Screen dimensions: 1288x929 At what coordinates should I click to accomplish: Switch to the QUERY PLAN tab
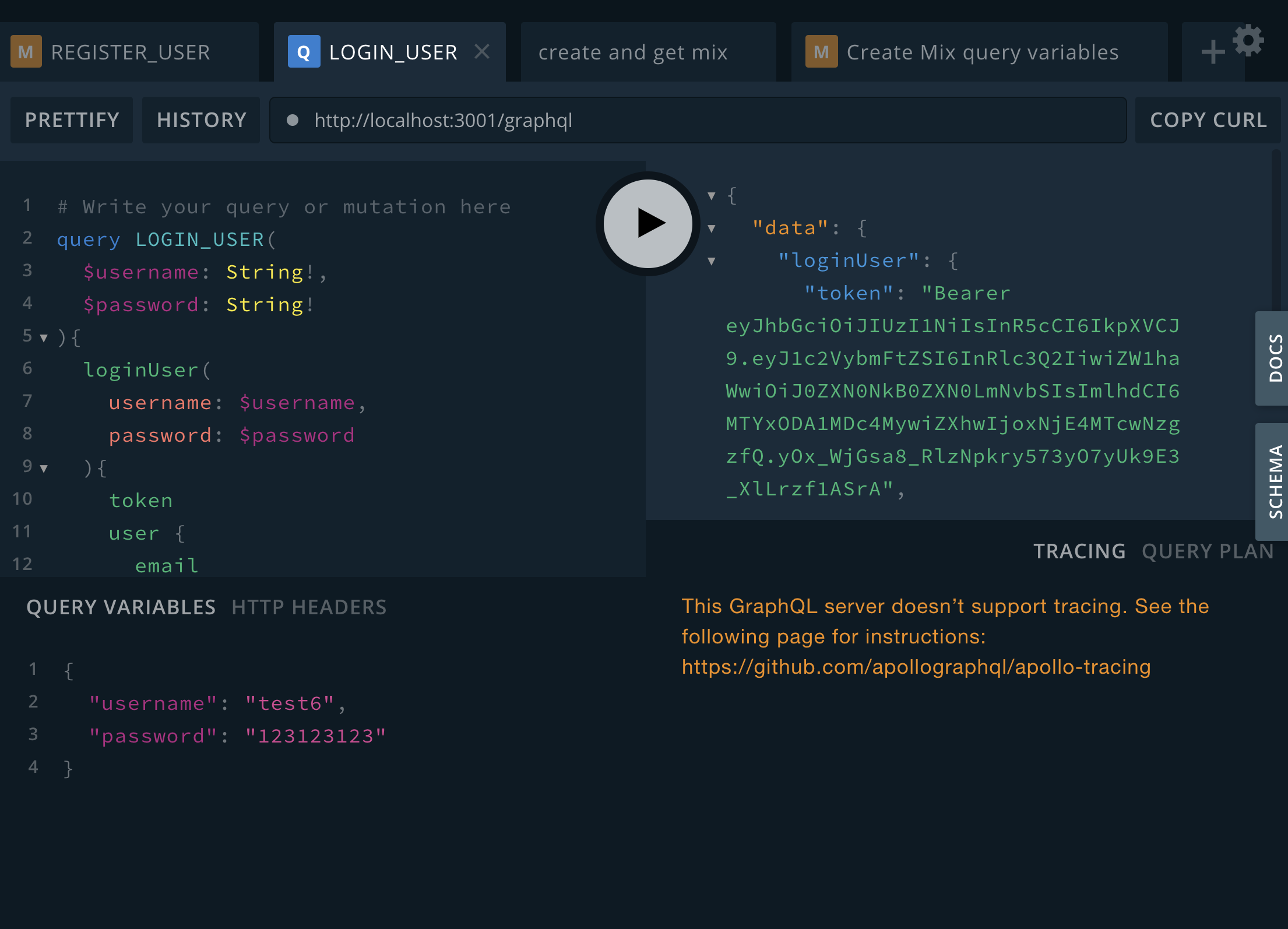coord(1208,551)
